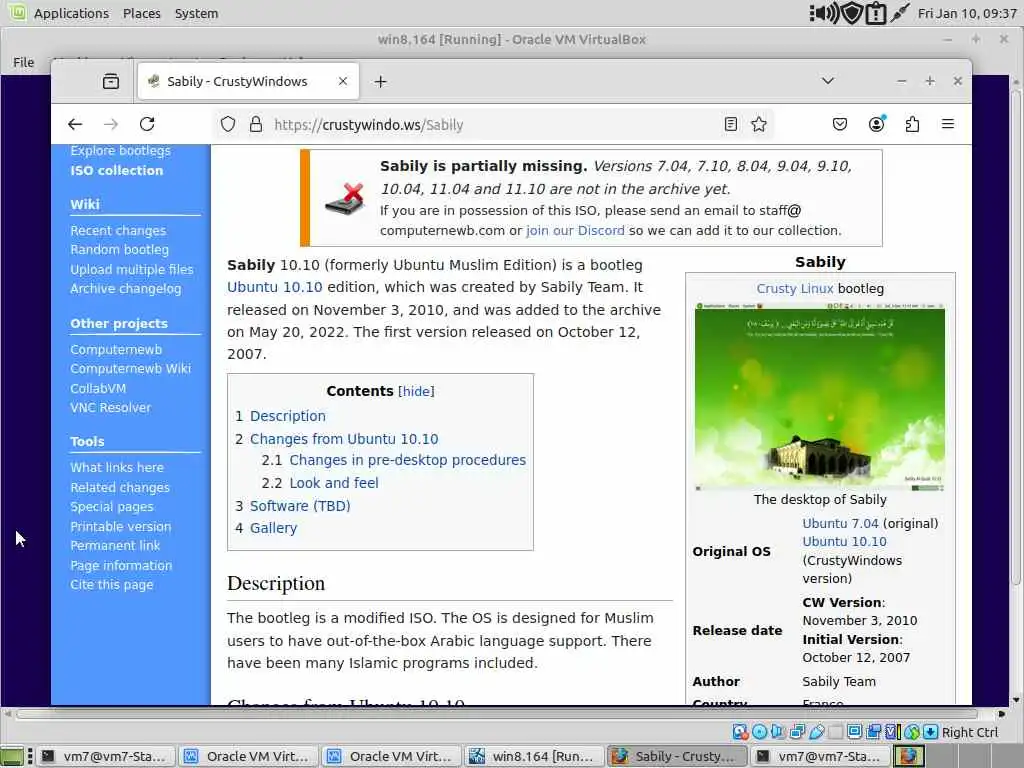Image resolution: width=1024 pixels, height=768 pixels.
Task: Close the Sabily - CrustyWindows tab
Action: pyautogui.click(x=343, y=81)
